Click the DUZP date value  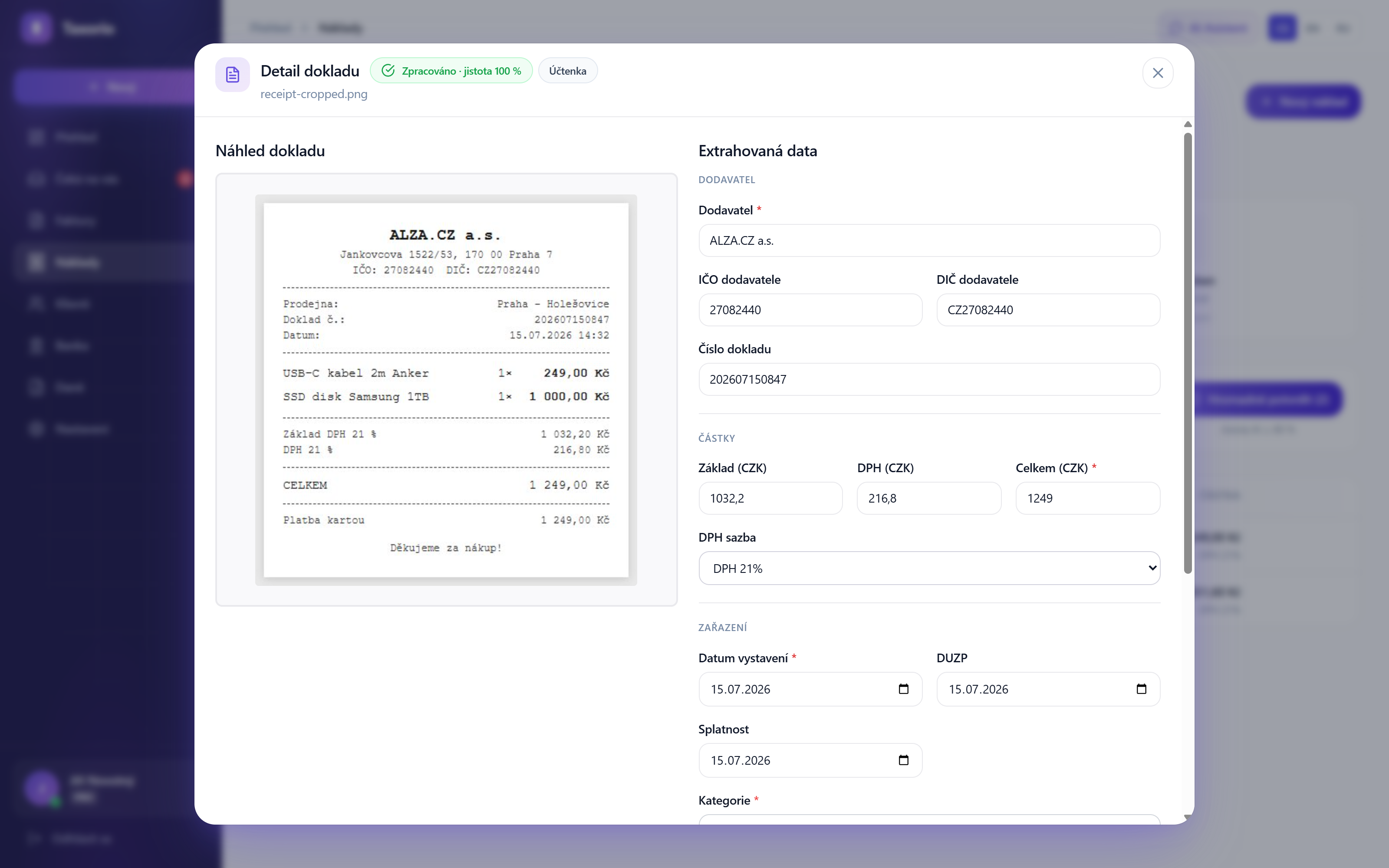(978, 690)
